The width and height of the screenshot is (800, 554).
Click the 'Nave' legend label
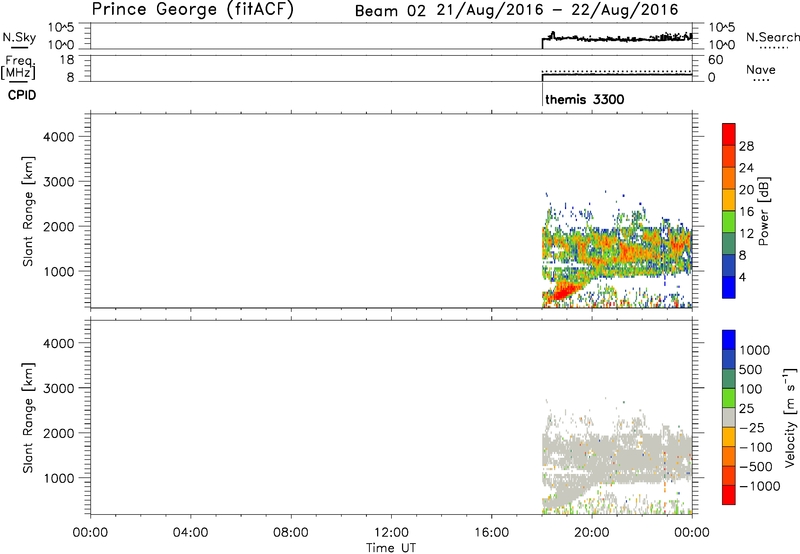761,69
